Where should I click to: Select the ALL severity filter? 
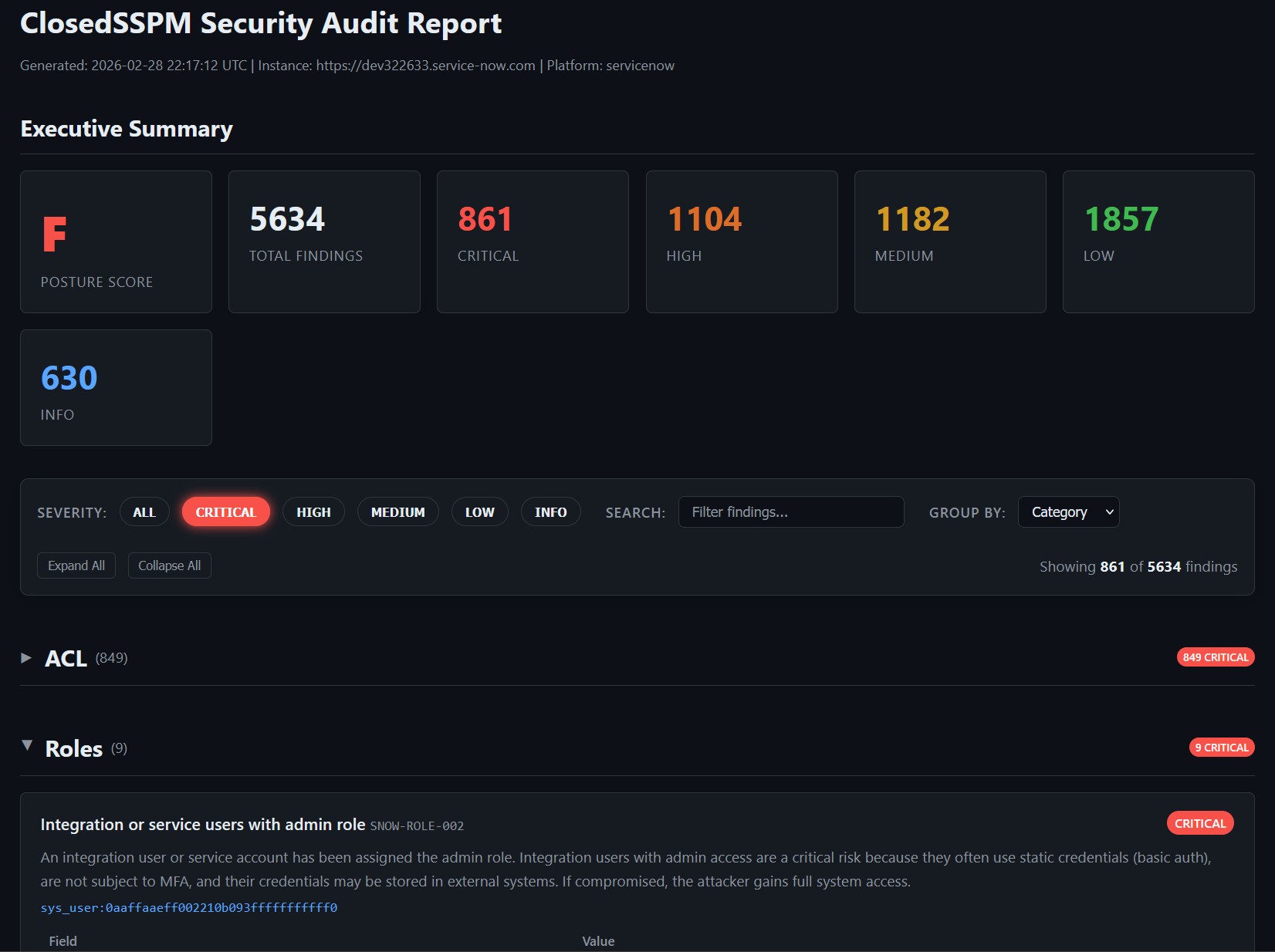(144, 511)
